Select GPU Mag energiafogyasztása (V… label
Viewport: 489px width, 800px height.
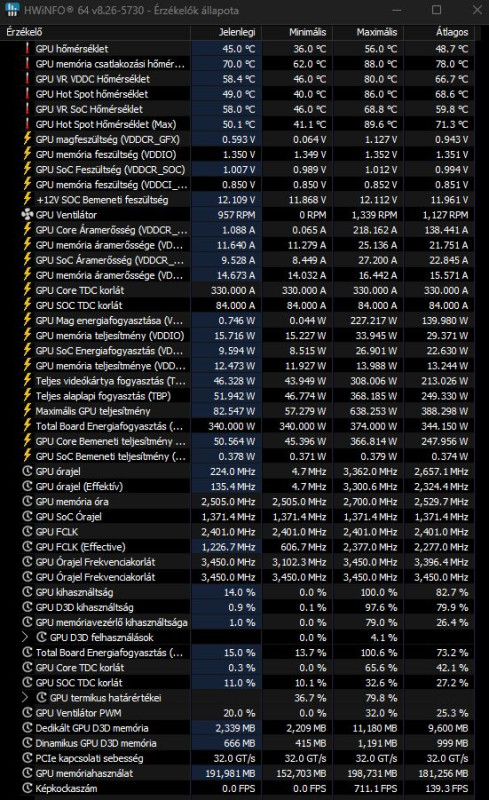(109, 320)
